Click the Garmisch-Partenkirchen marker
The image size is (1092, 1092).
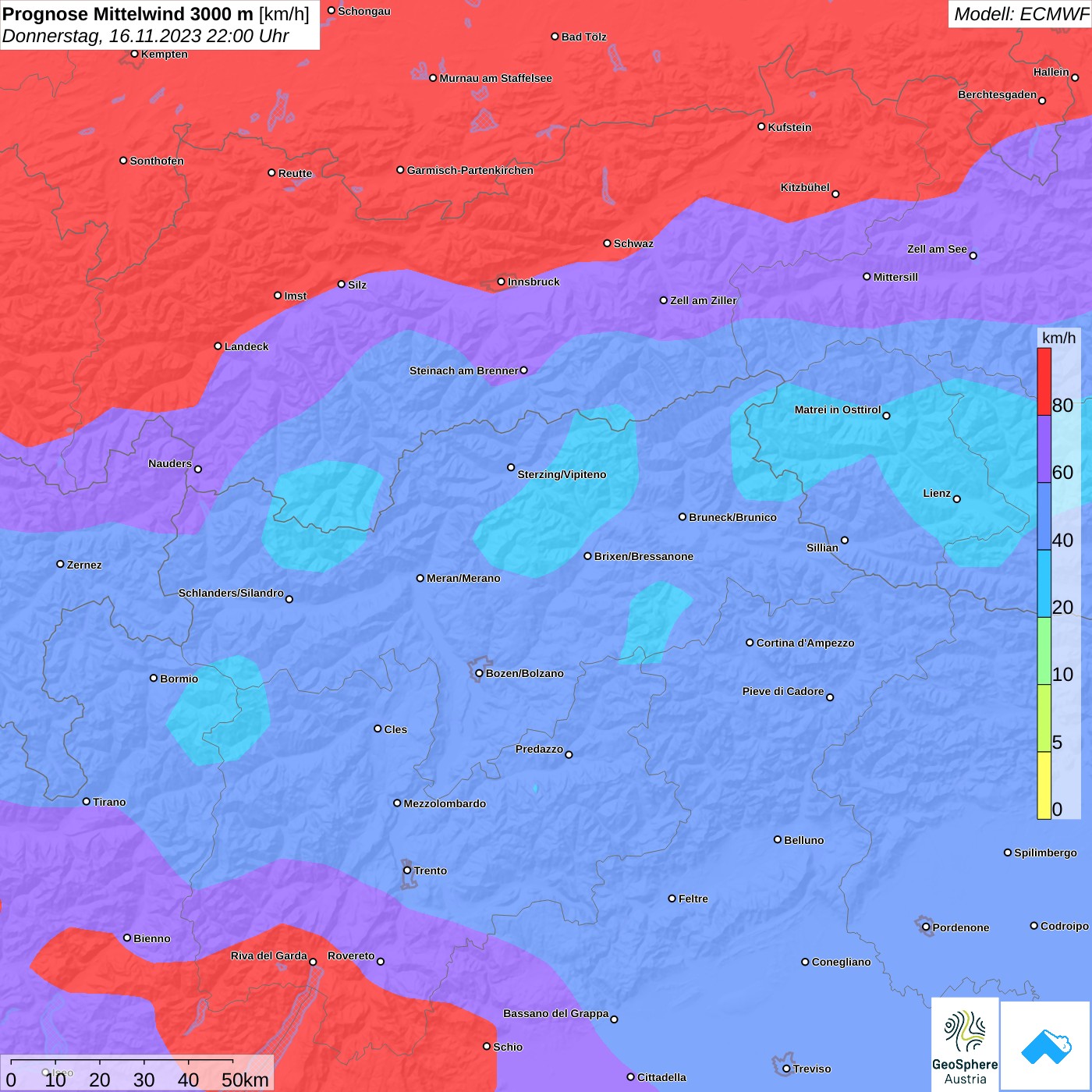click(401, 169)
